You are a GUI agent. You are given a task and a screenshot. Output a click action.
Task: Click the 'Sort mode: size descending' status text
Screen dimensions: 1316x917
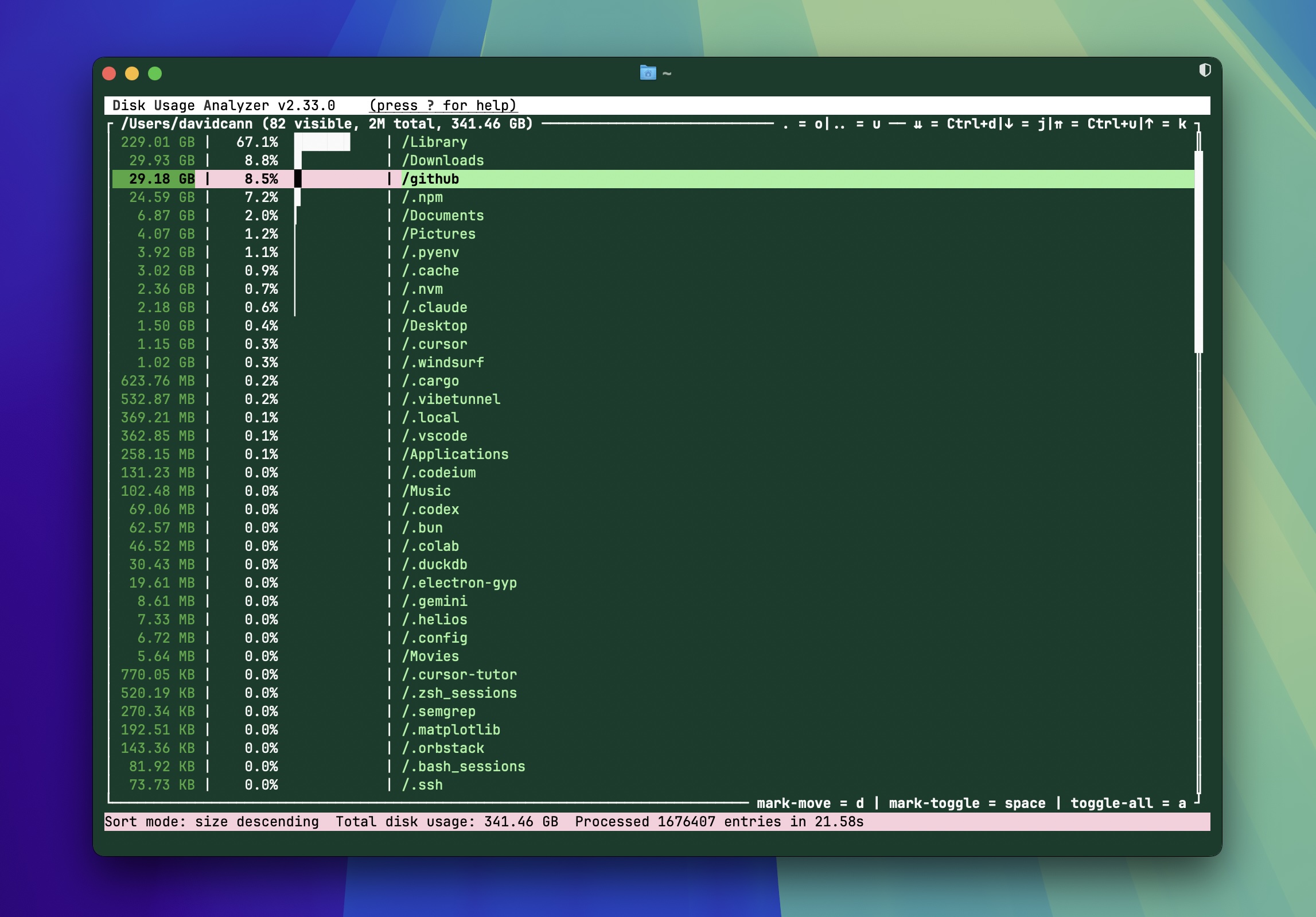tap(211, 822)
